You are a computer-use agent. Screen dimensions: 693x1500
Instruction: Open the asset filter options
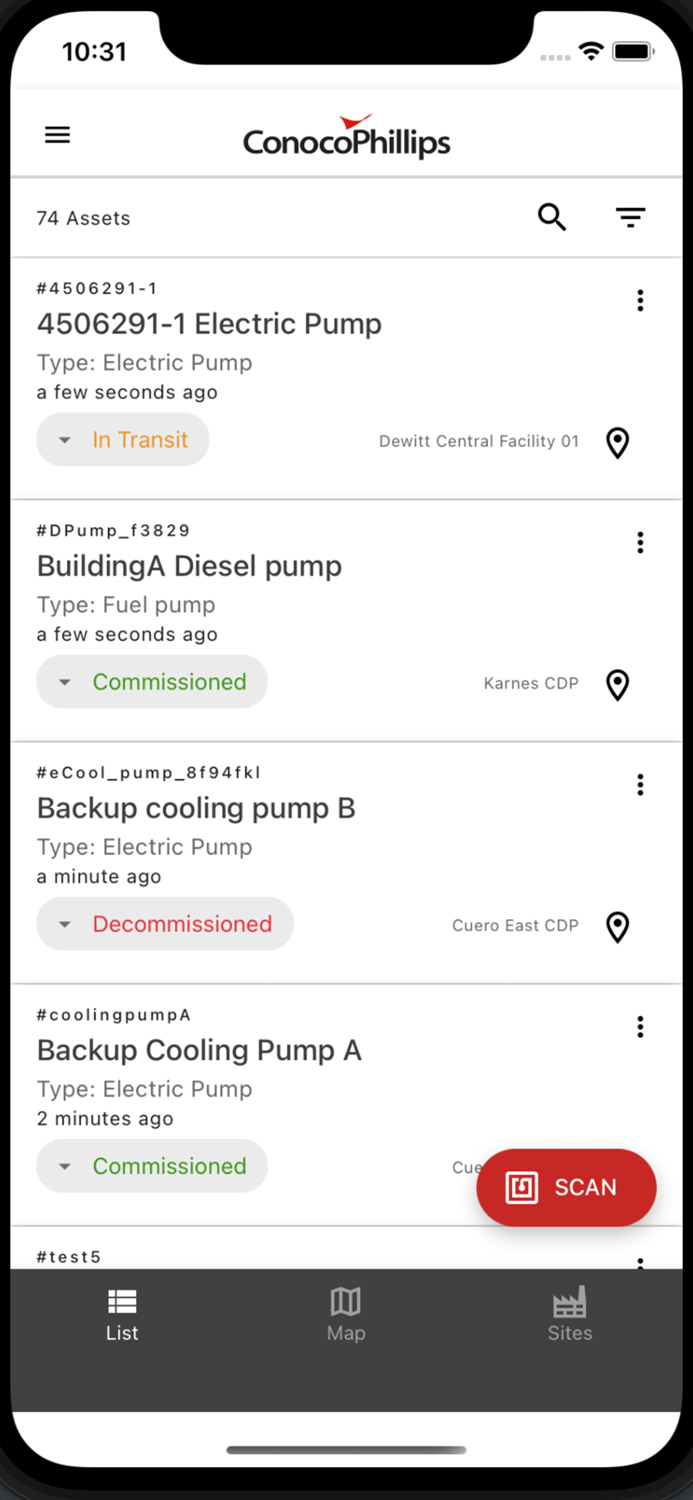click(630, 217)
